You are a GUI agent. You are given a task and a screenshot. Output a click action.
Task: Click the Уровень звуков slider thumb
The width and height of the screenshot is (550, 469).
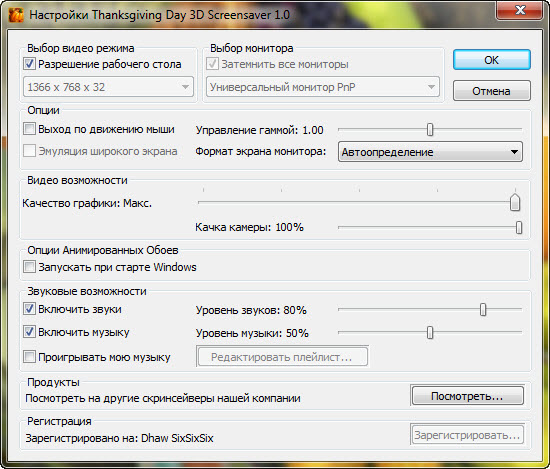tap(483, 309)
